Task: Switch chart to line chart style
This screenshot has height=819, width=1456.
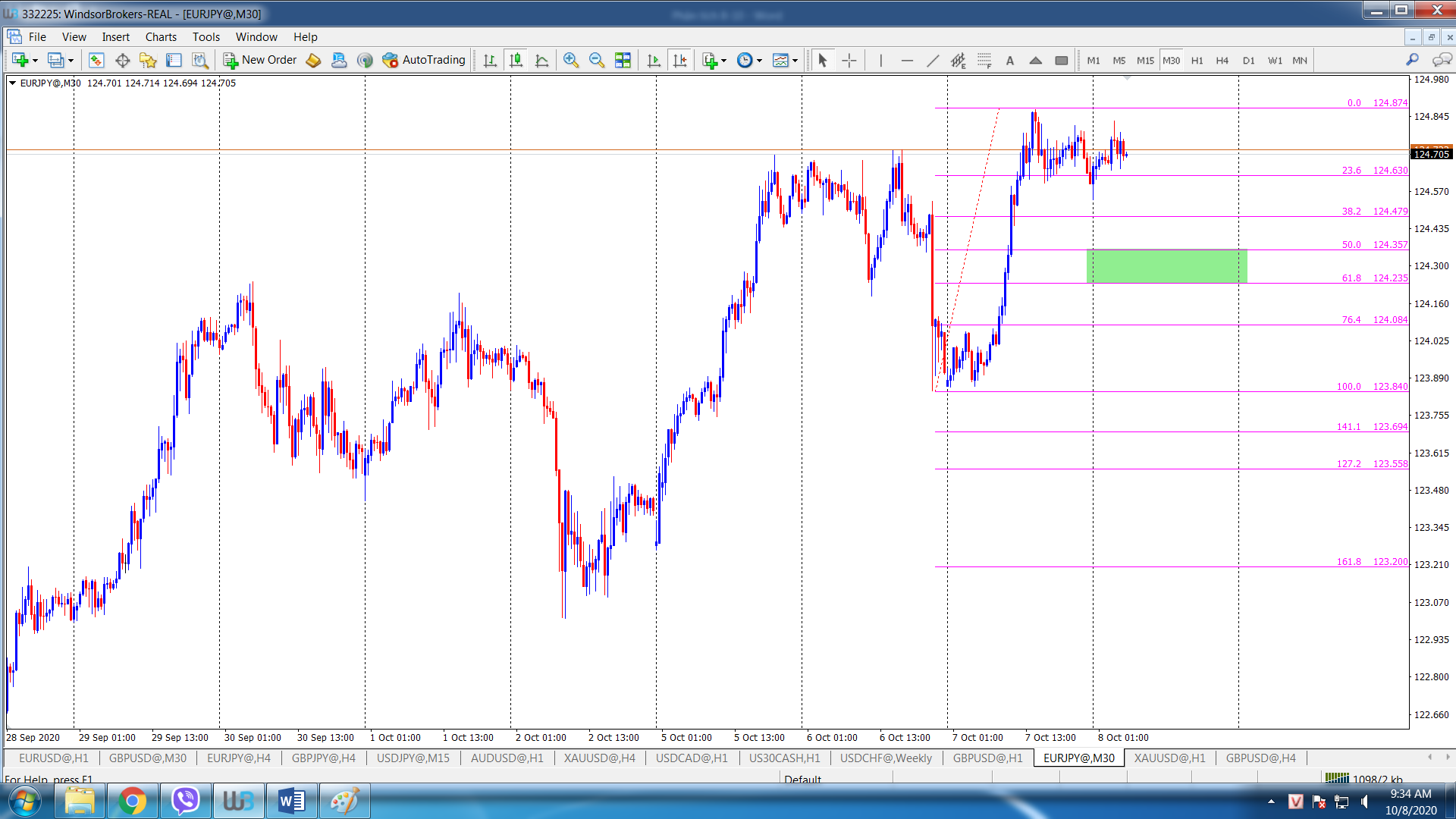Action: click(541, 60)
